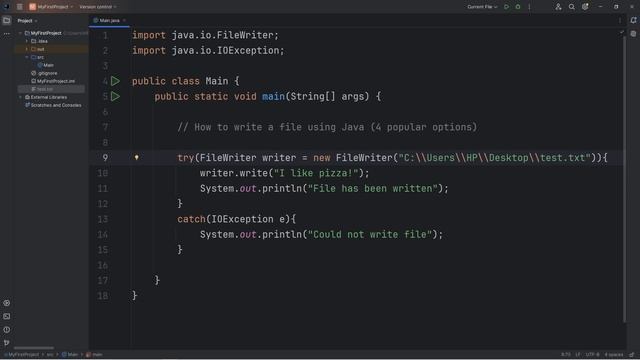Click the test.txt path string on line 9

(494, 158)
